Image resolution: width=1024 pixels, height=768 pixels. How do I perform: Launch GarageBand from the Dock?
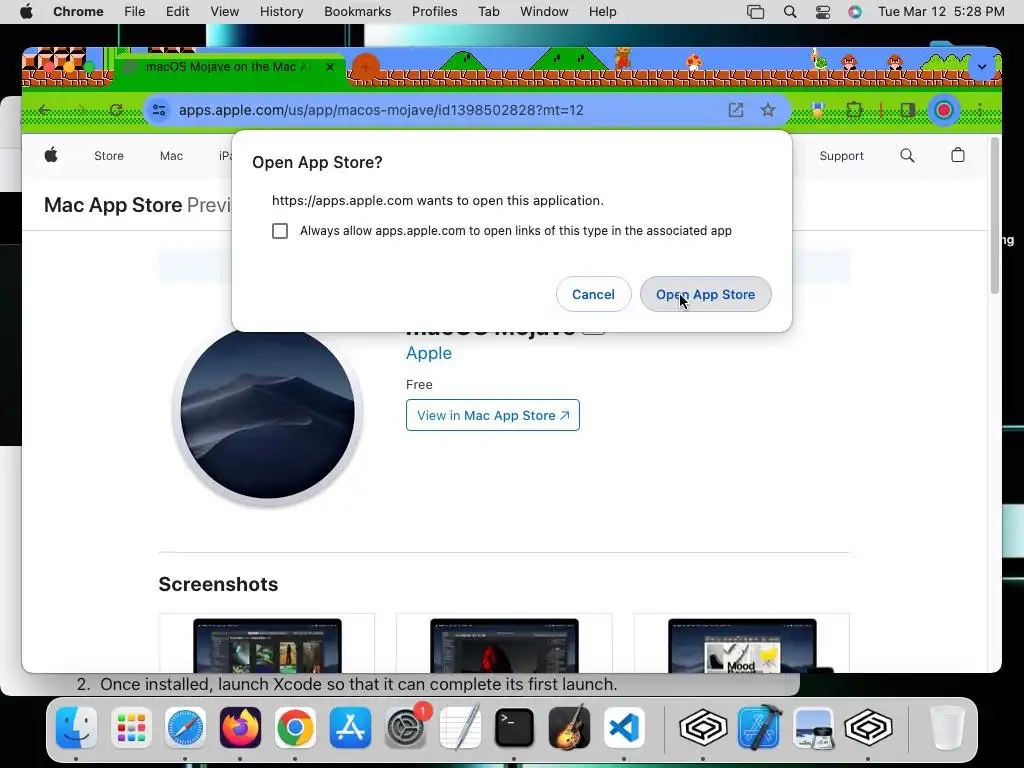[569, 728]
